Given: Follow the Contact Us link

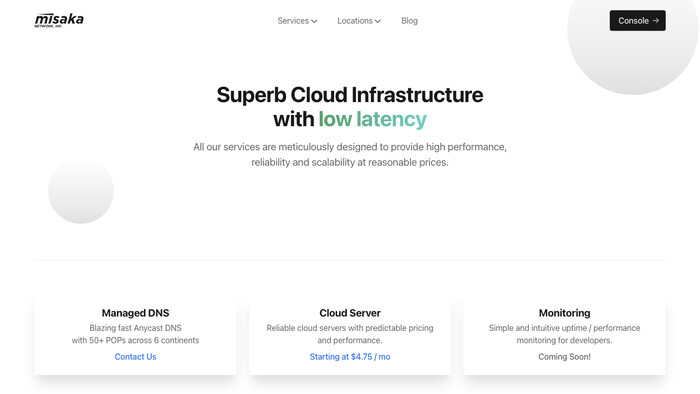Looking at the screenshot, I should (135, 357).
